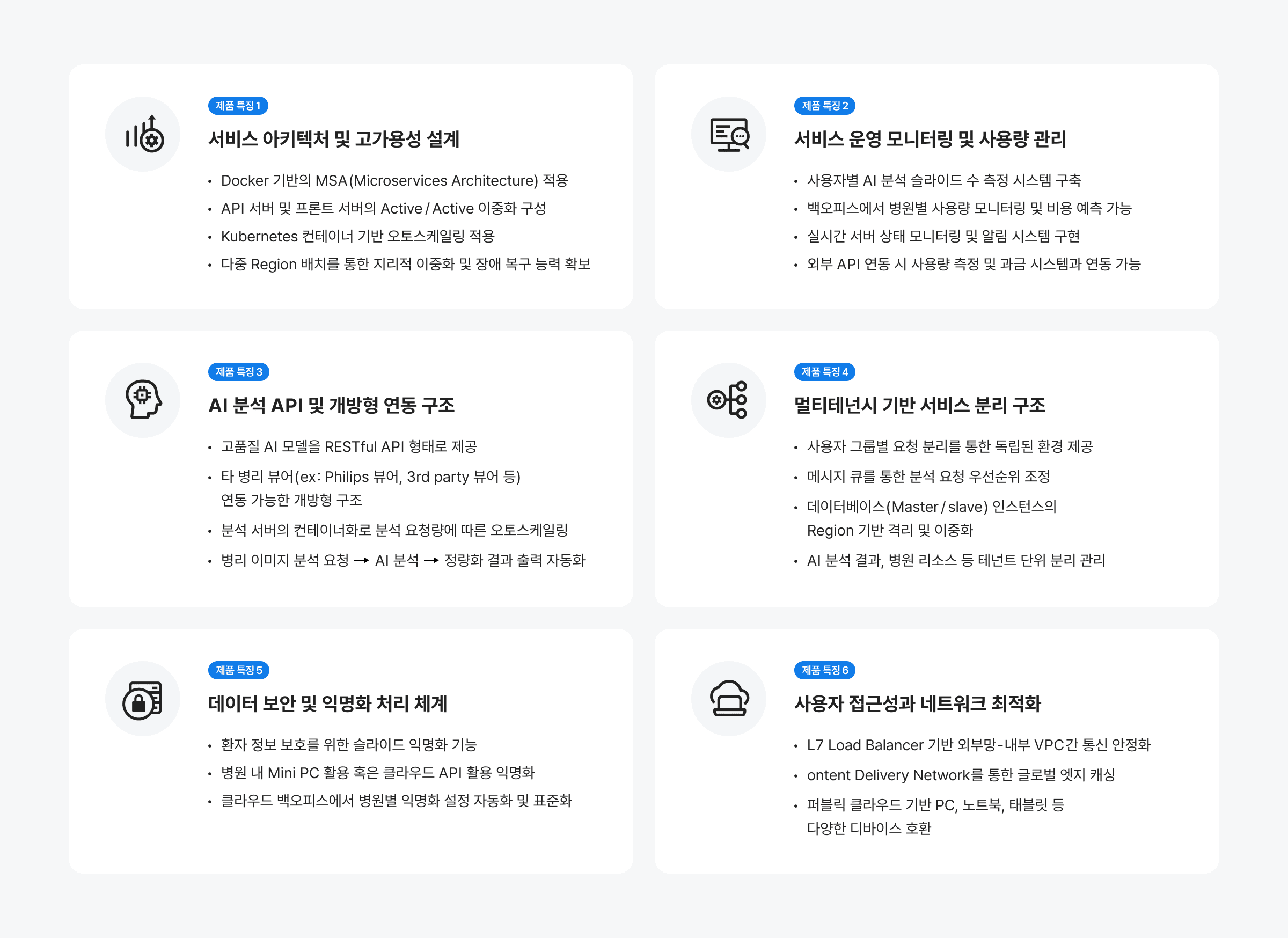The width and height of the screenshot is (1288, 938).
Task: Click the gear with connected nodes icon
Action: [729, 400]
